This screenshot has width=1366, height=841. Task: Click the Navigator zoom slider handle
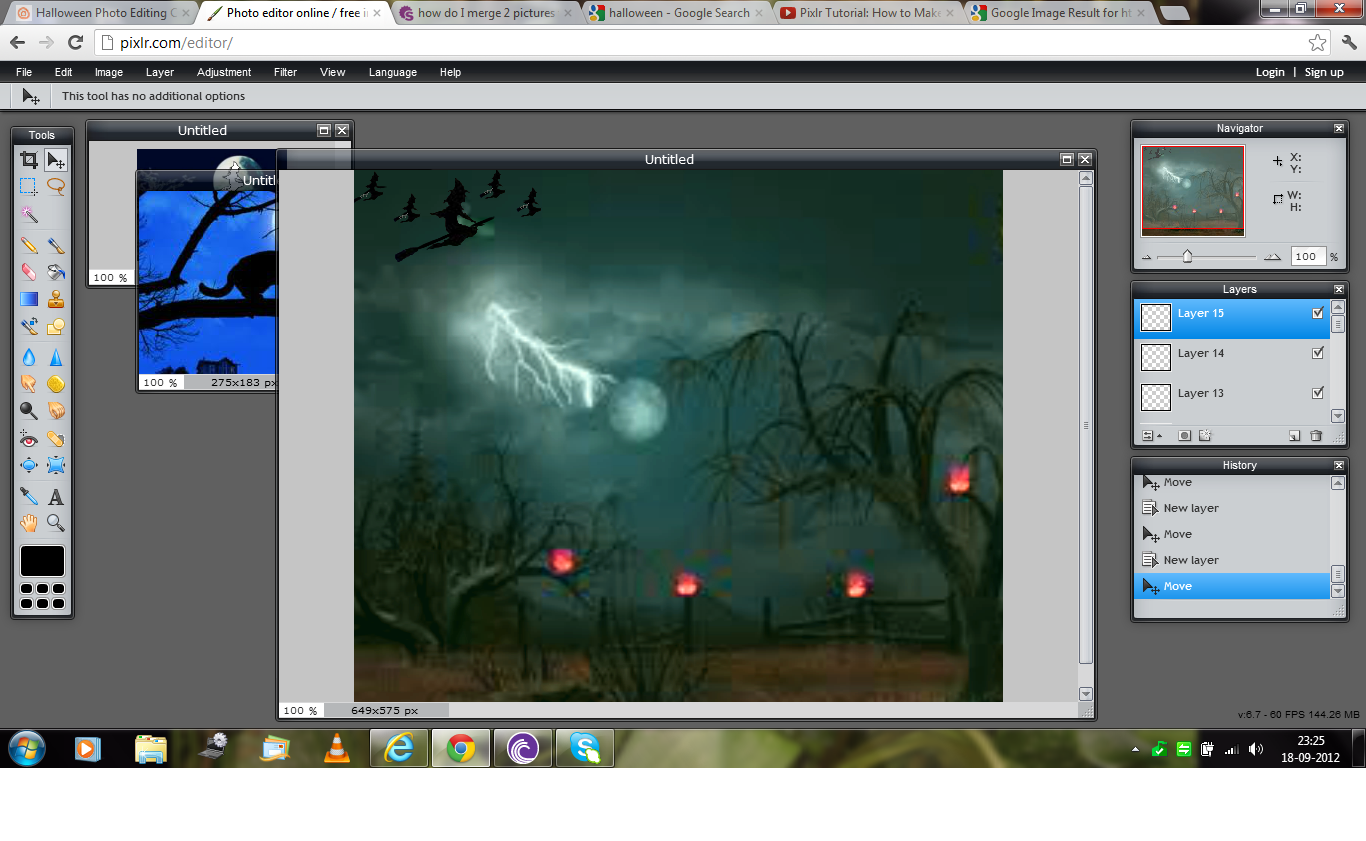tap(1187, 257)
